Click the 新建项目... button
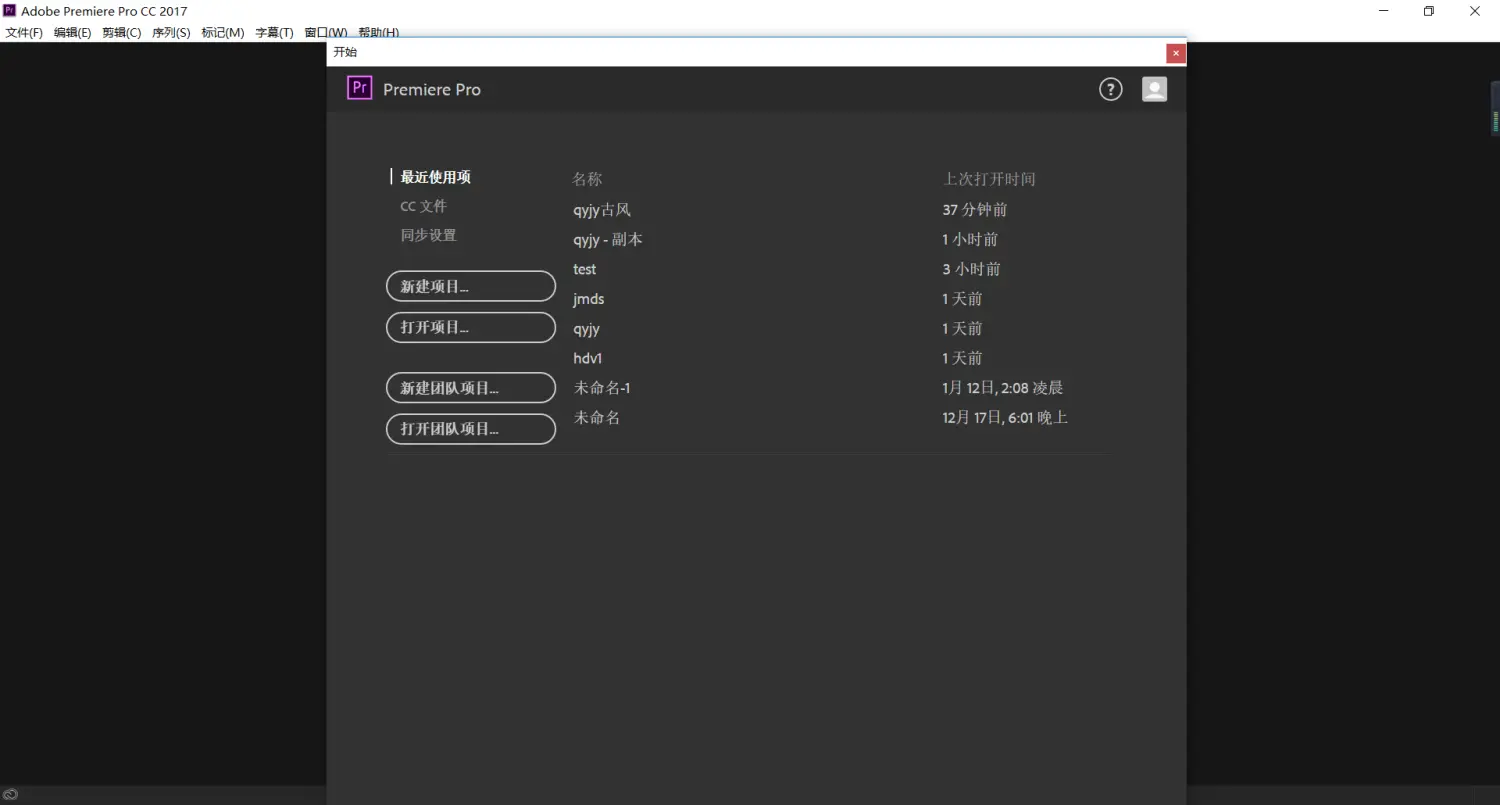The image size is (1500, 805). (x=471, y=286)
